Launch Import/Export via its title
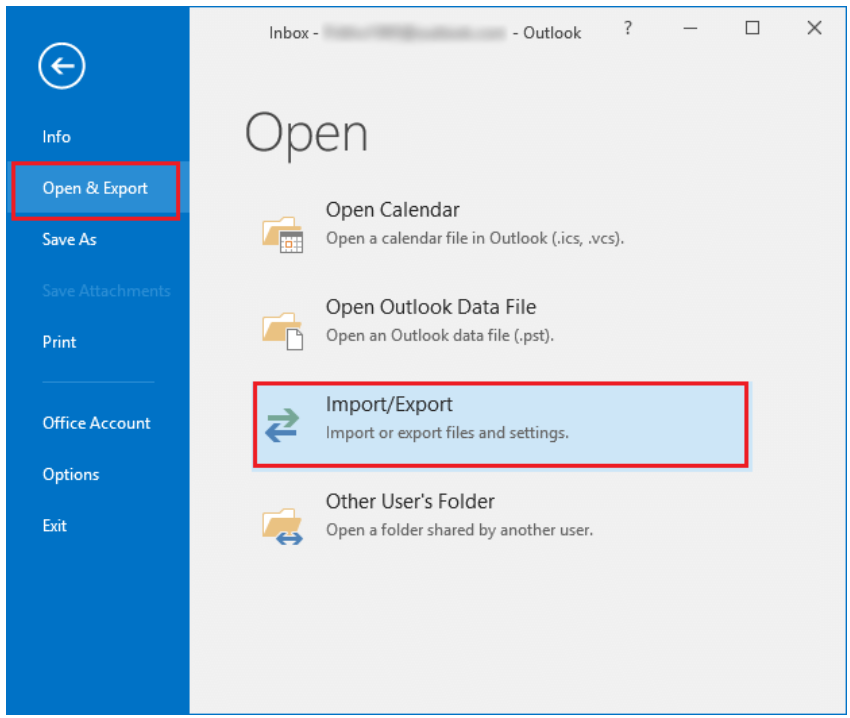This screenshot has width=850, height=718. [389, 405]
